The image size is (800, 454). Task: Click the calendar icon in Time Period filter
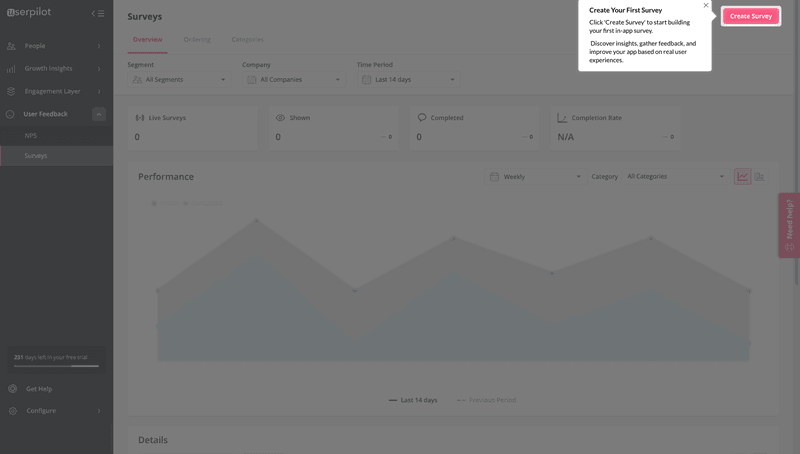(x=366, y=80)
